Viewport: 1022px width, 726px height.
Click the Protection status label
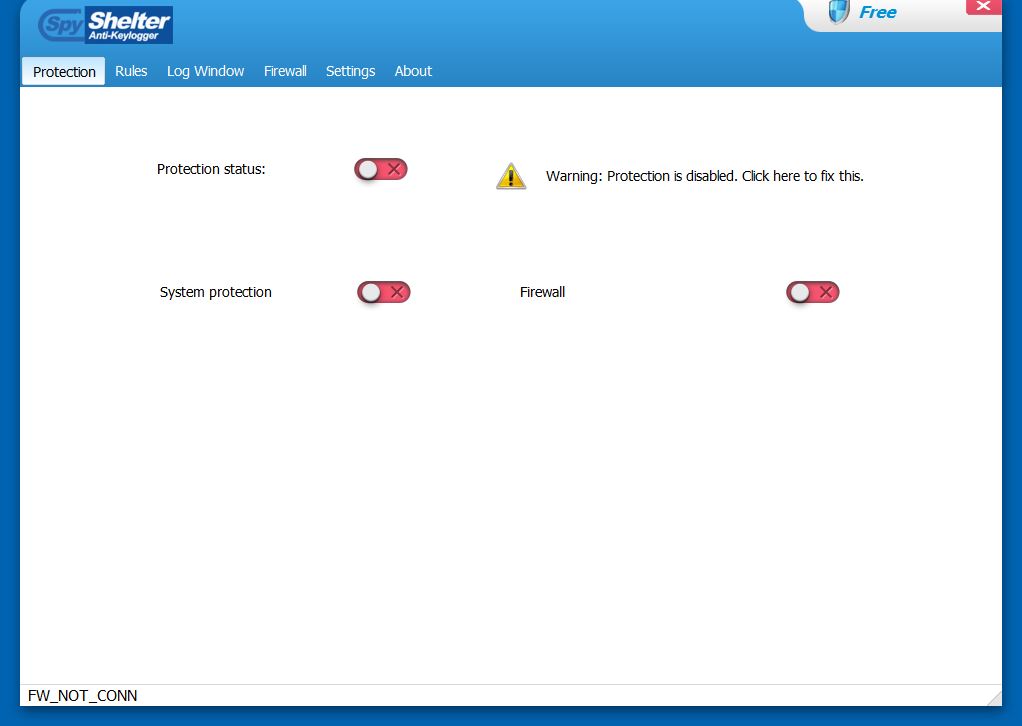(x=211, y=169)
